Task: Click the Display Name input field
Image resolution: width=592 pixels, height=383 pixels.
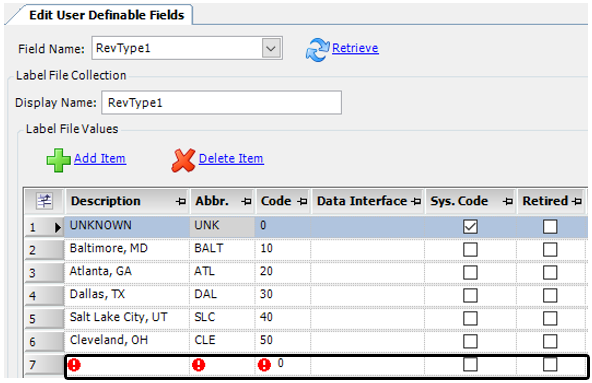Action: pos(221,103)
